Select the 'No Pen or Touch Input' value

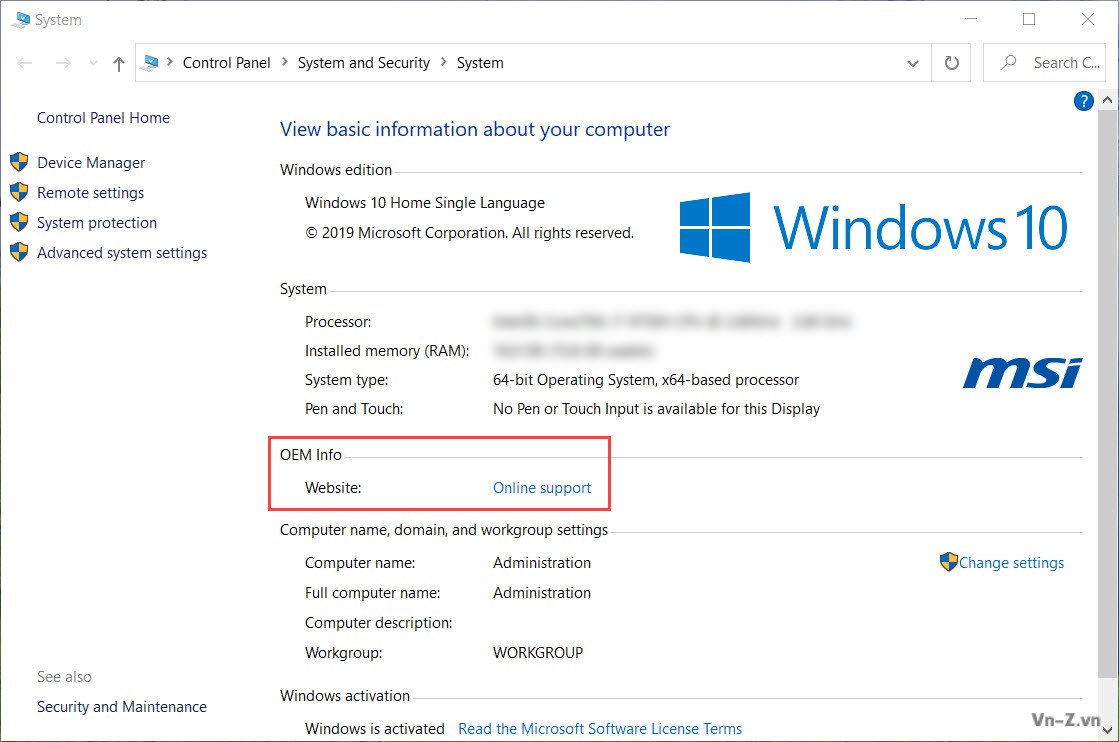pyautogui.click(x=657, y=409)
